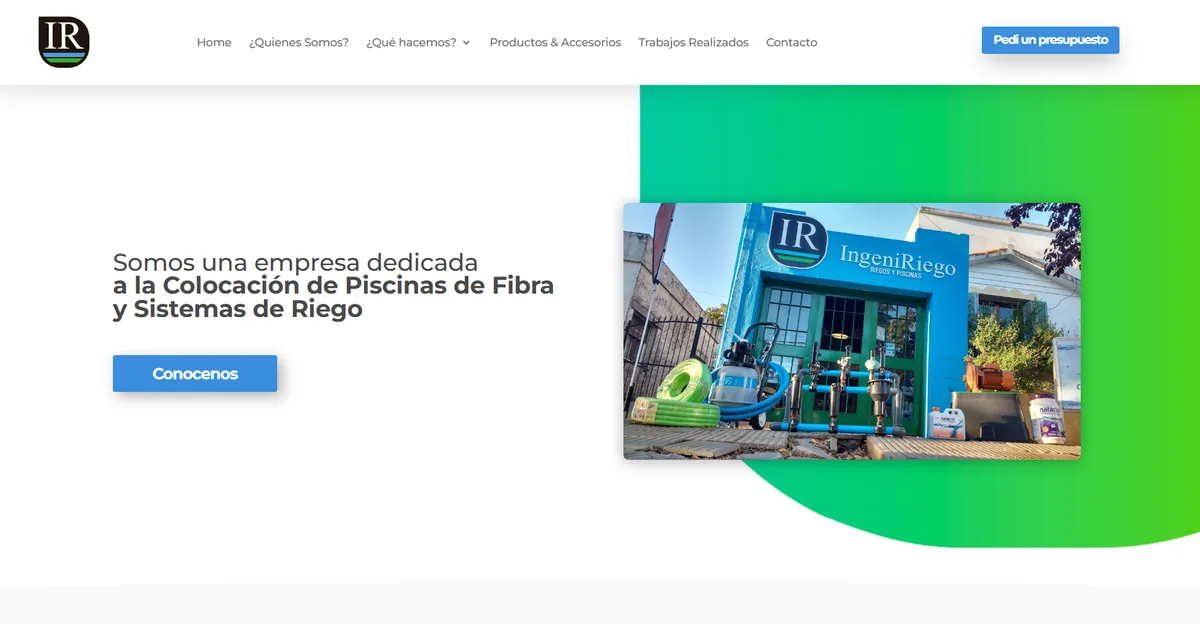The image size is (1200, 624).
Task: Go to ¿Quienes Somos? page
Action: point(299,42)
